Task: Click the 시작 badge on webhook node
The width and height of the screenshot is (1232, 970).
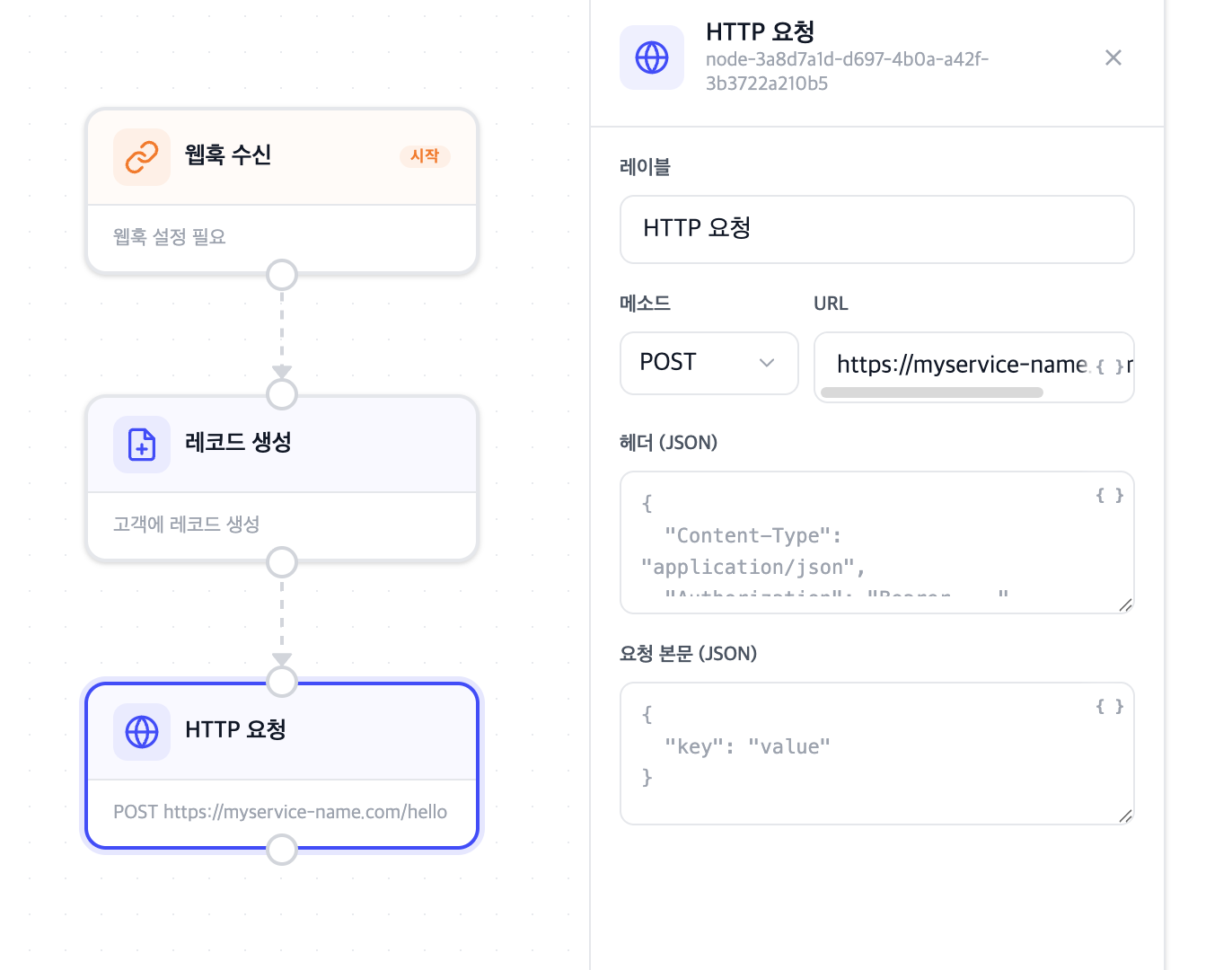Action: click(425, 156)
